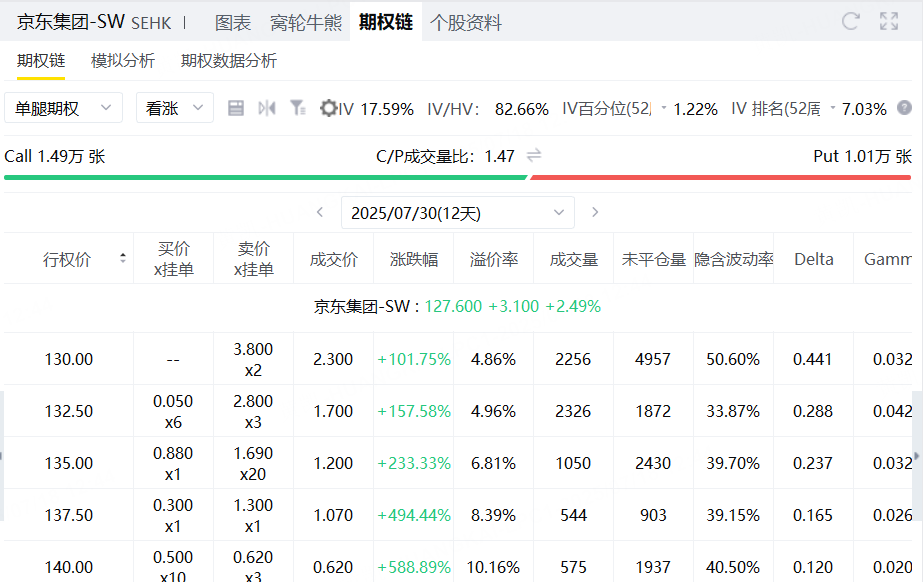Open the 单腿期权 strategy dropdown

pos(64,108)
